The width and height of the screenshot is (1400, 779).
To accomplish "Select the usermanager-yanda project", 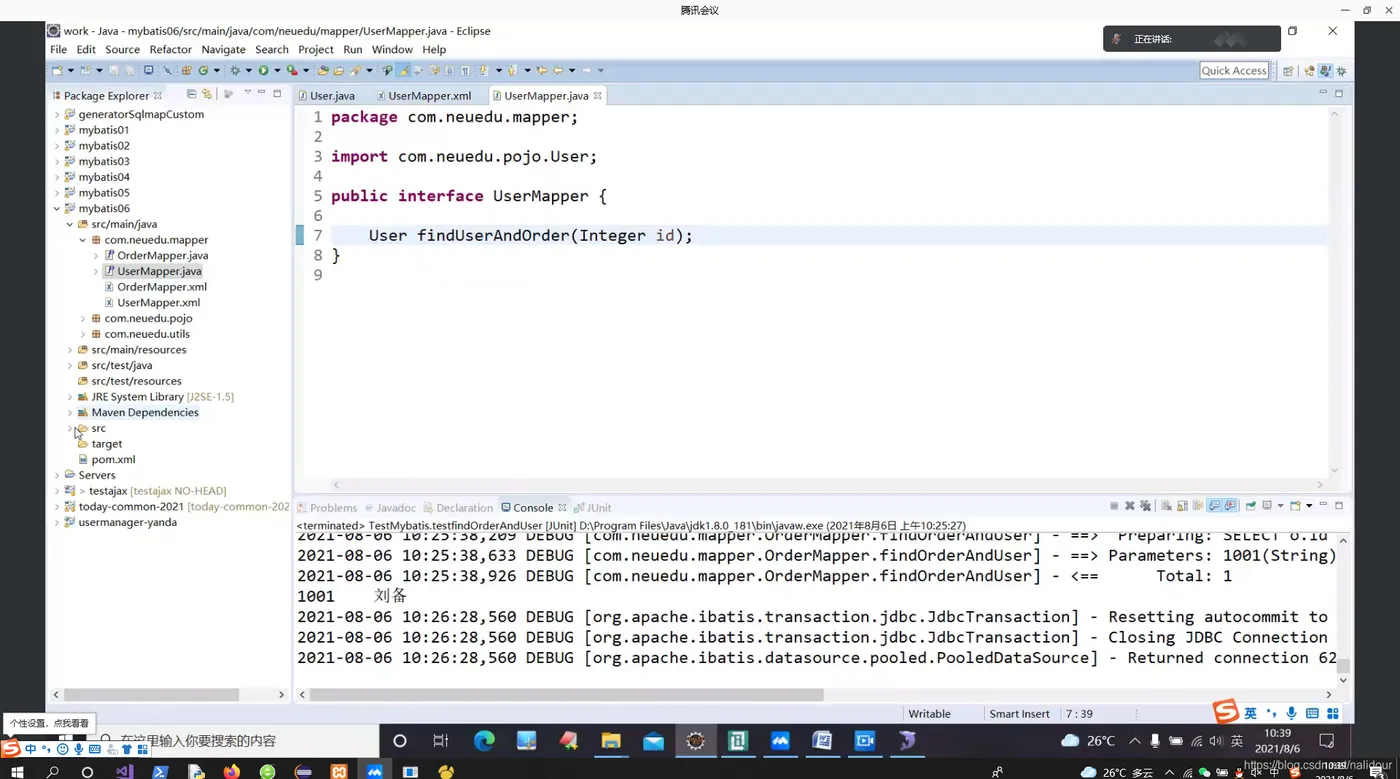I will (127, 523).
